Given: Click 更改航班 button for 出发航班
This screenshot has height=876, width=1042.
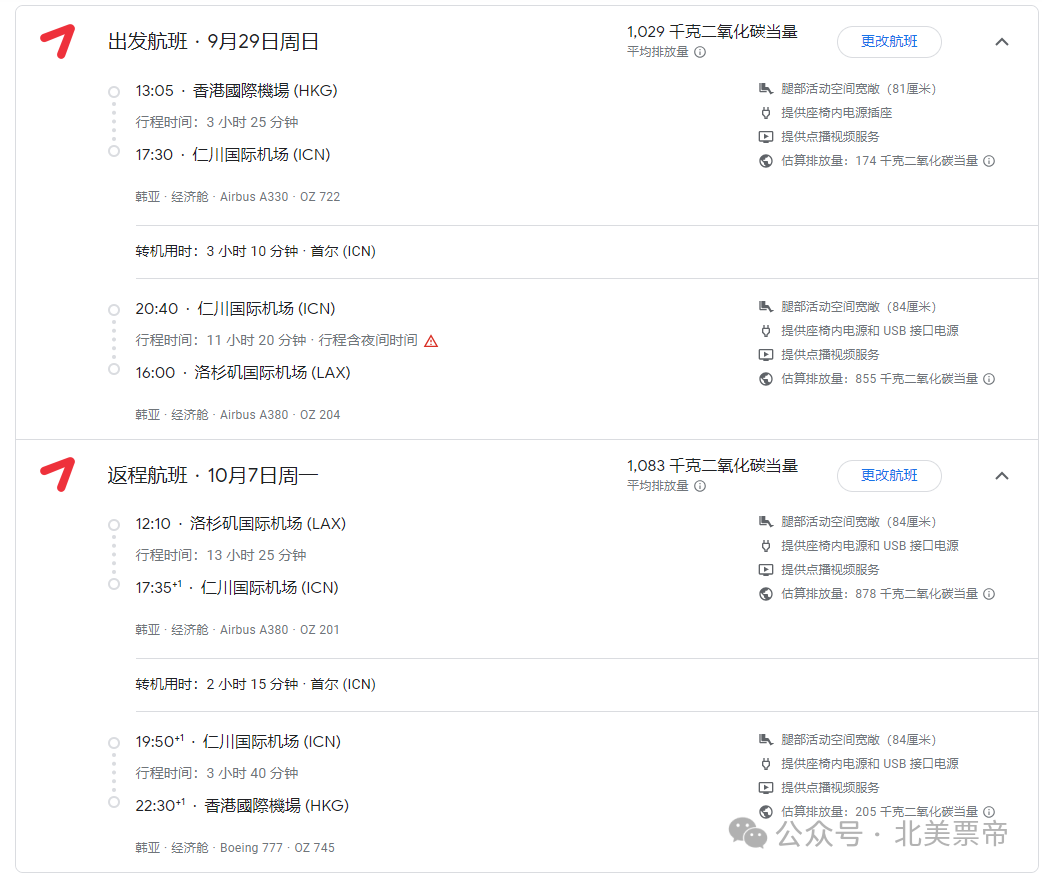Looking at the screenshot, I should (888, 41).
